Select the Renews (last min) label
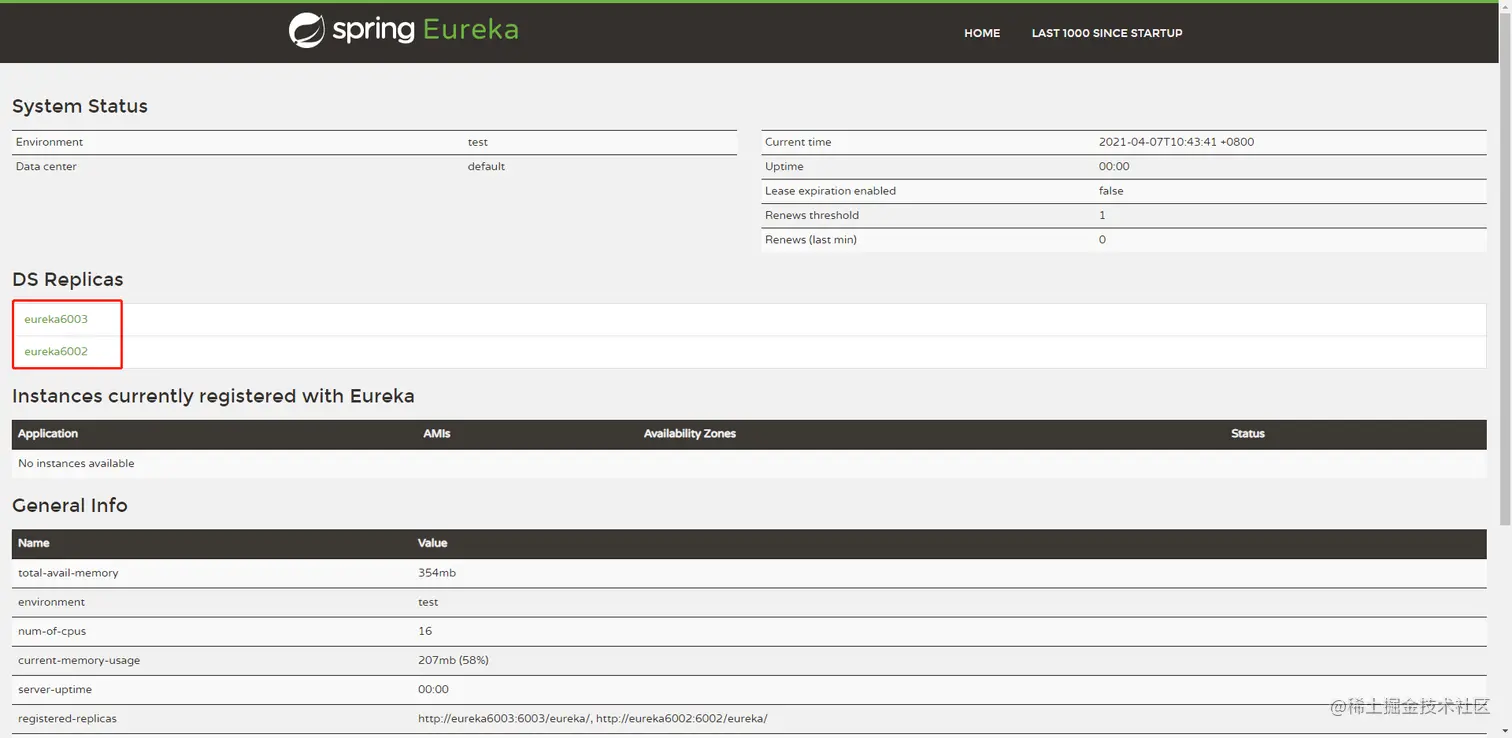The height and width of the screenshot is (738, 1512). [811, 239]
